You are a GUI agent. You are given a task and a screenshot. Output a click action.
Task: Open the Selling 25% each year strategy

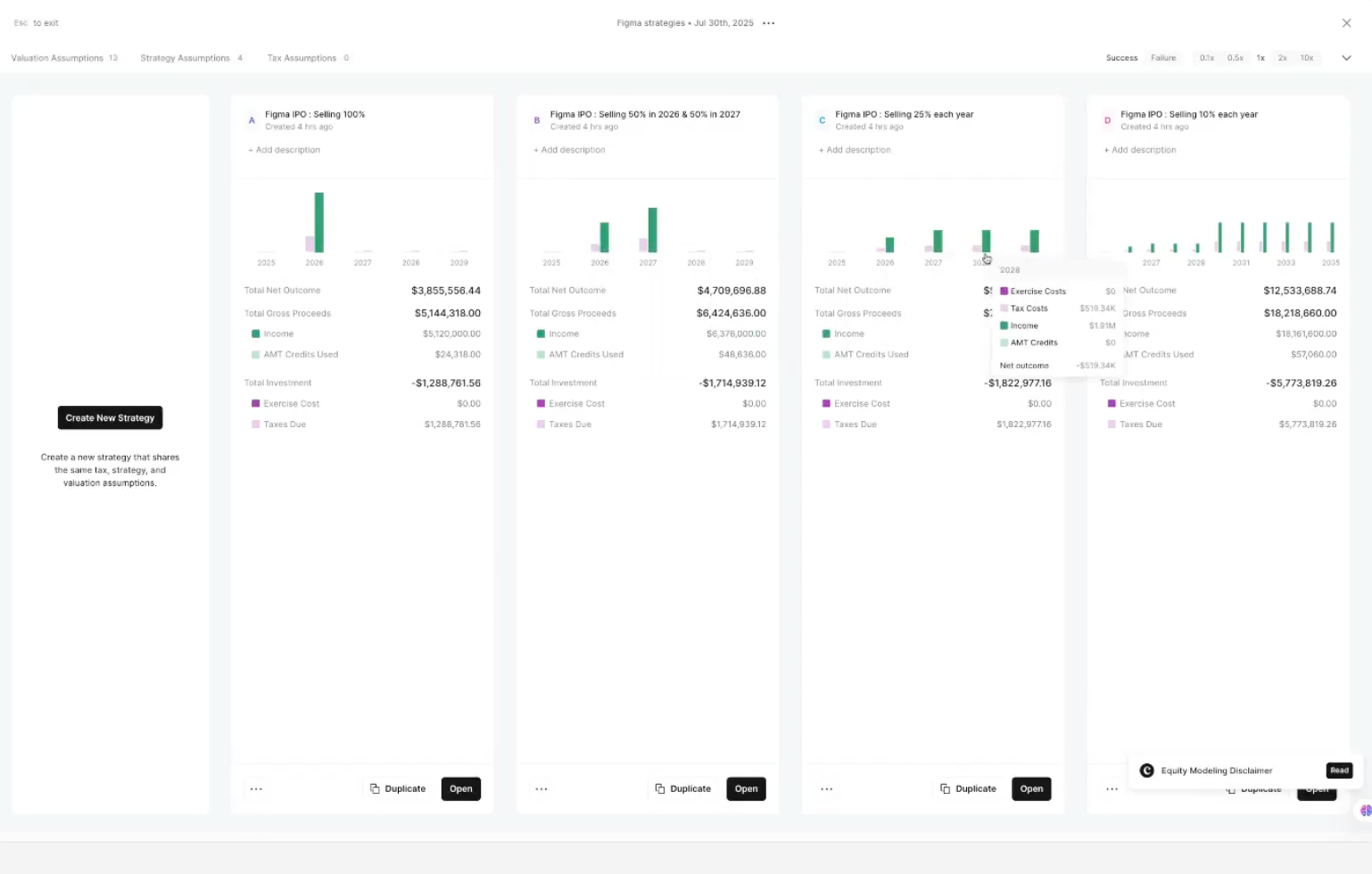coord(1031,789)
